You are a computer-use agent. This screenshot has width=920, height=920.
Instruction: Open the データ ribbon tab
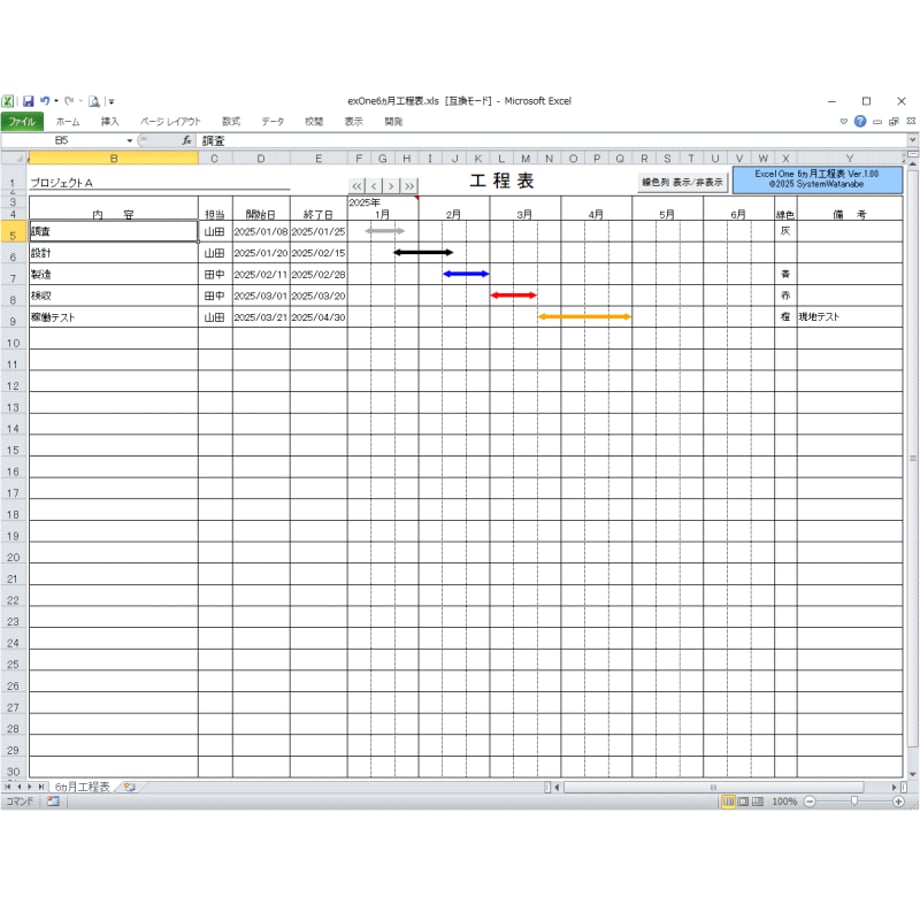(x=273, y=121)
